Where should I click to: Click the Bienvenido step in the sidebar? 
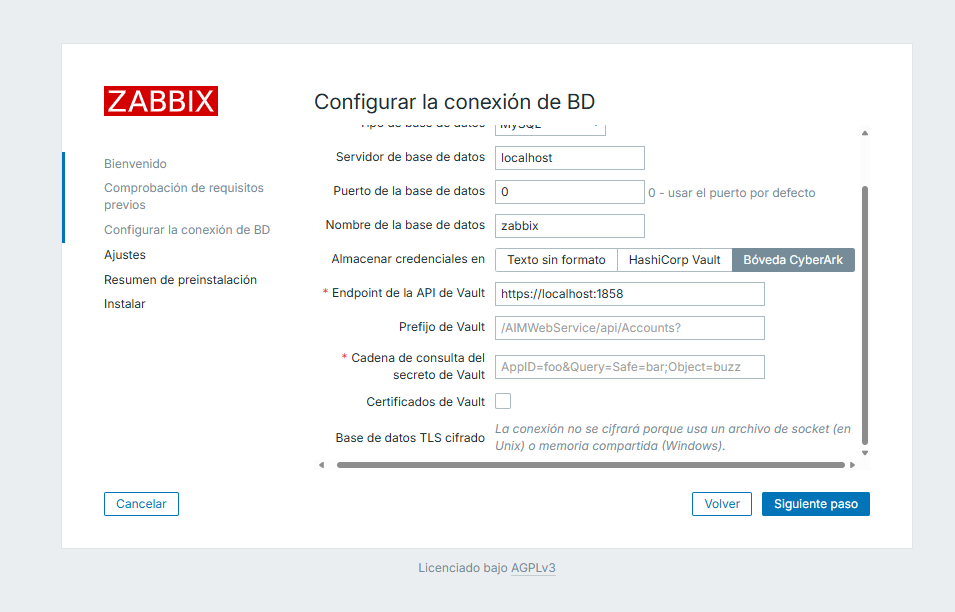(135, 164)
